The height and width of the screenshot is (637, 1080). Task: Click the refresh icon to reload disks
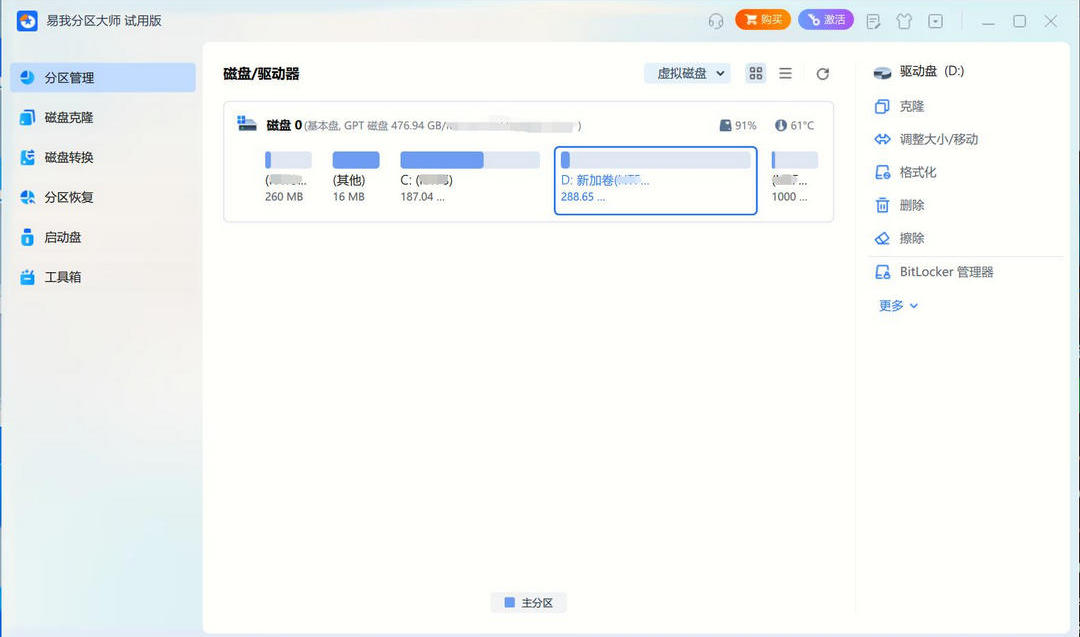pos(822,73)
